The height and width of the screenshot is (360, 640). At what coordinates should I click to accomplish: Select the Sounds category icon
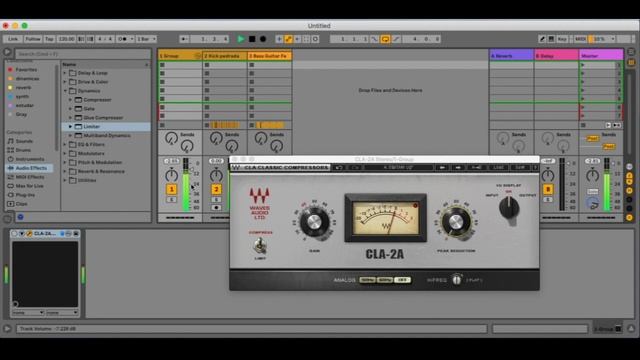(x=11, y=141)
